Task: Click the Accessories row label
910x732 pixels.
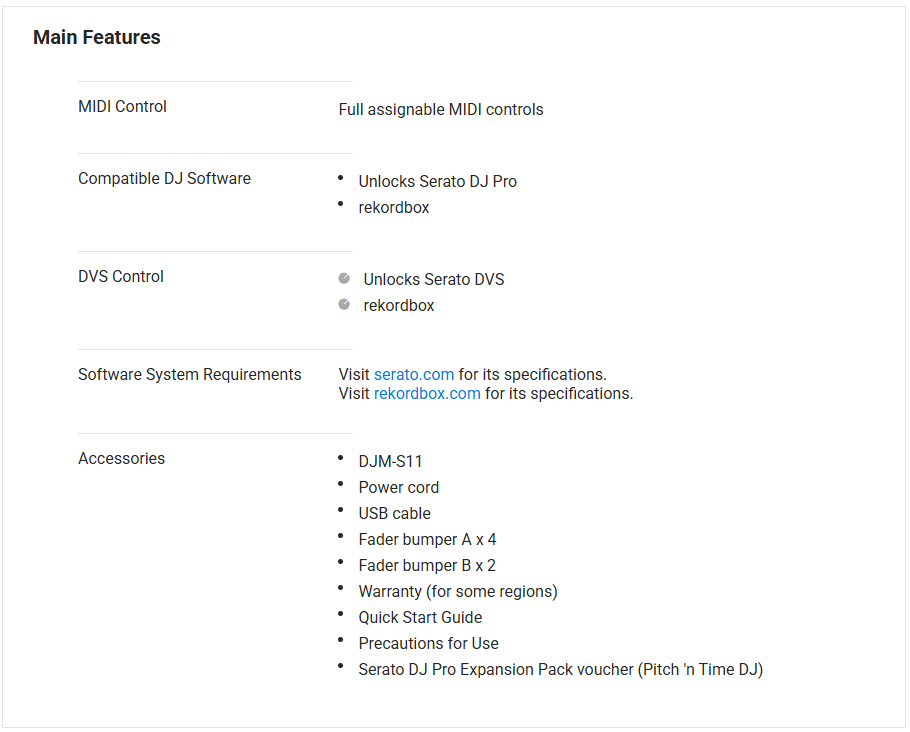Action: point(122,459)
